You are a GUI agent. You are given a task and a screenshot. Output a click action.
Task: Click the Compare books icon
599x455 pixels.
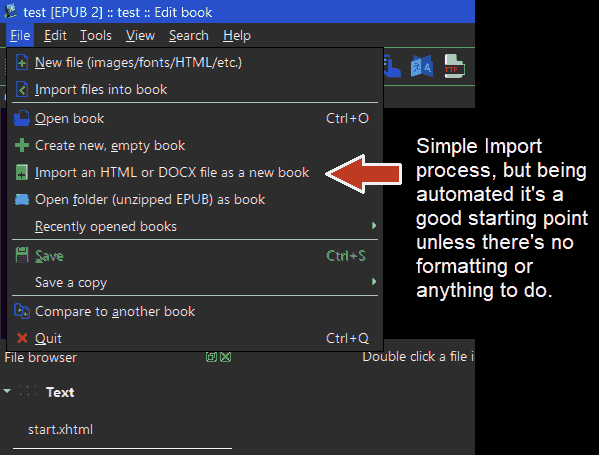22,311
